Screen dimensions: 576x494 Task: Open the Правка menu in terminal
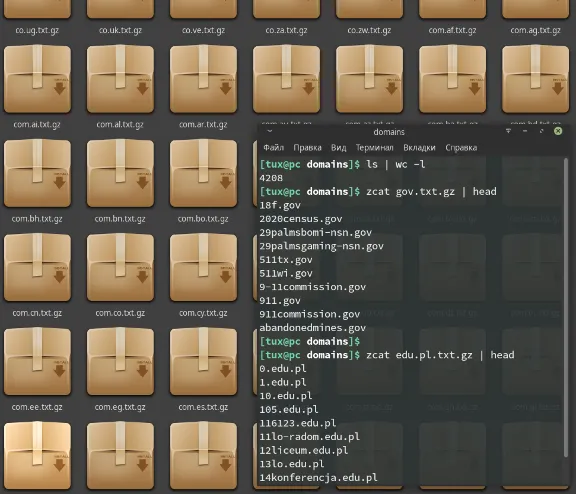coord(307,148)
